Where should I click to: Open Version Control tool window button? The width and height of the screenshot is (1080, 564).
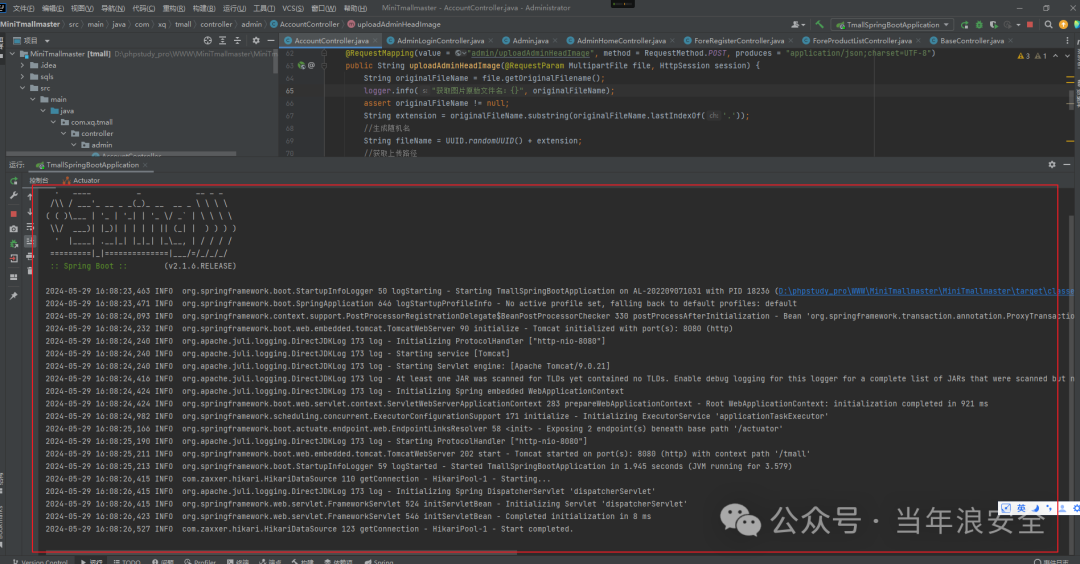[40, 561]
